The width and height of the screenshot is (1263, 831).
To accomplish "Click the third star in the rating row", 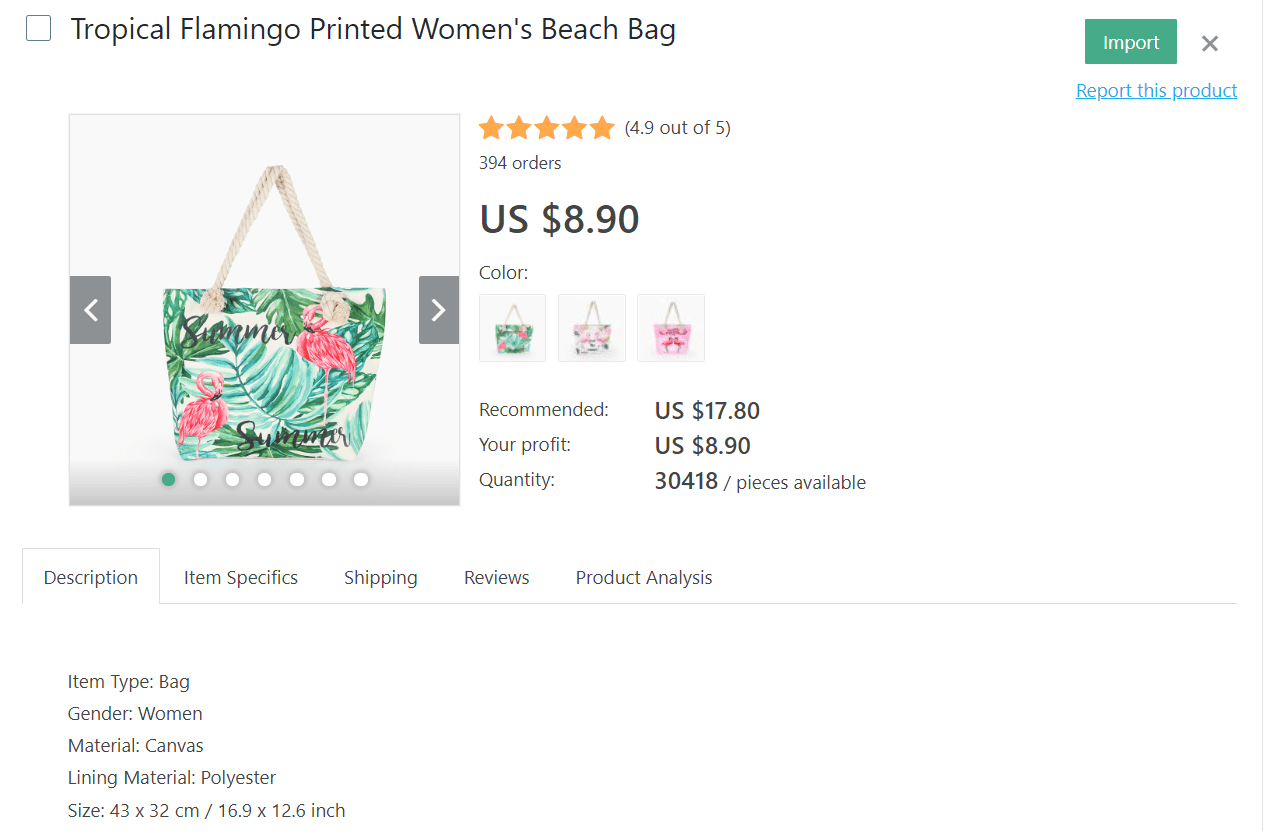I will click(x=547, y=127).
